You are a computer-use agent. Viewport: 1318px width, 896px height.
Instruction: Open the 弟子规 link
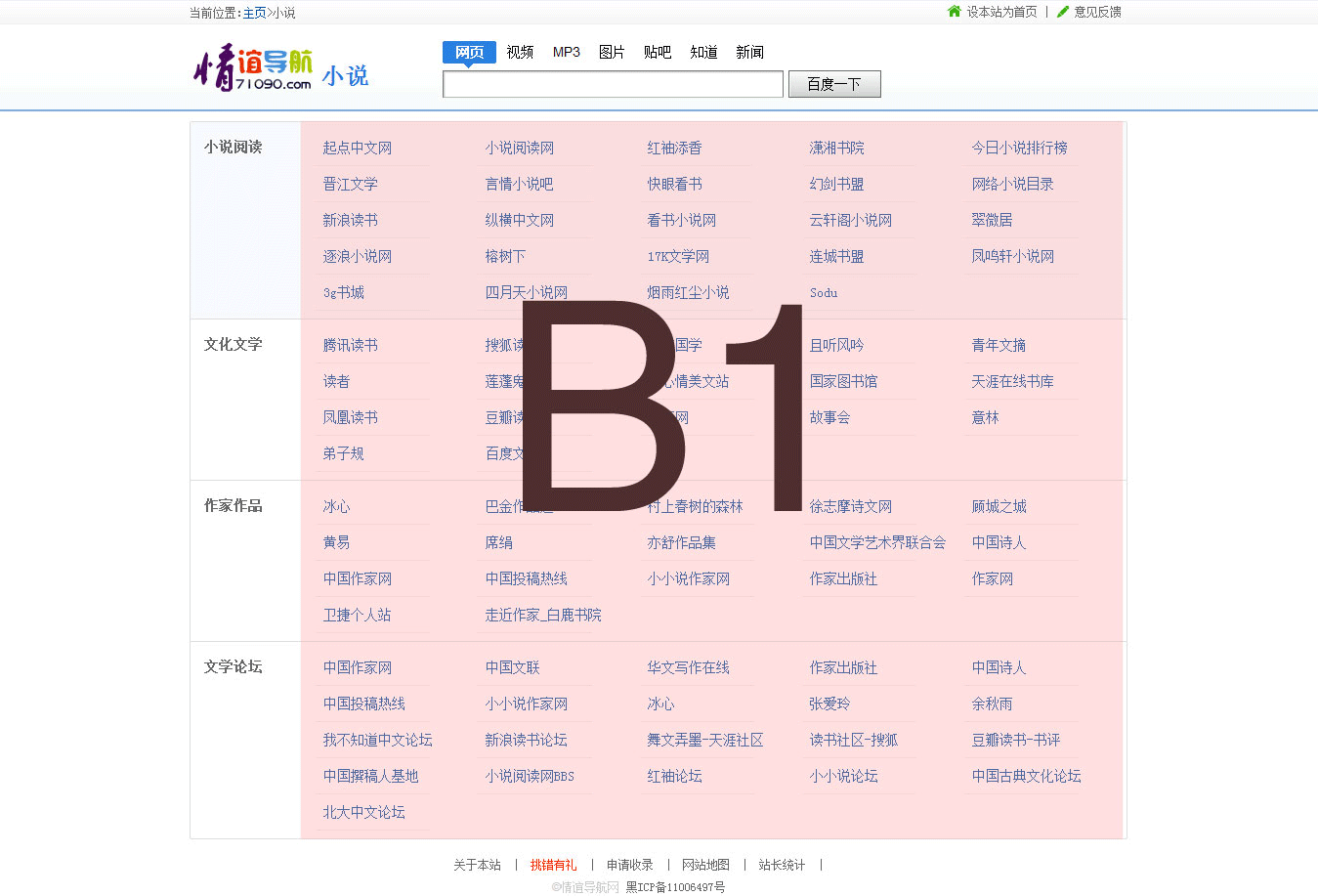344,453
